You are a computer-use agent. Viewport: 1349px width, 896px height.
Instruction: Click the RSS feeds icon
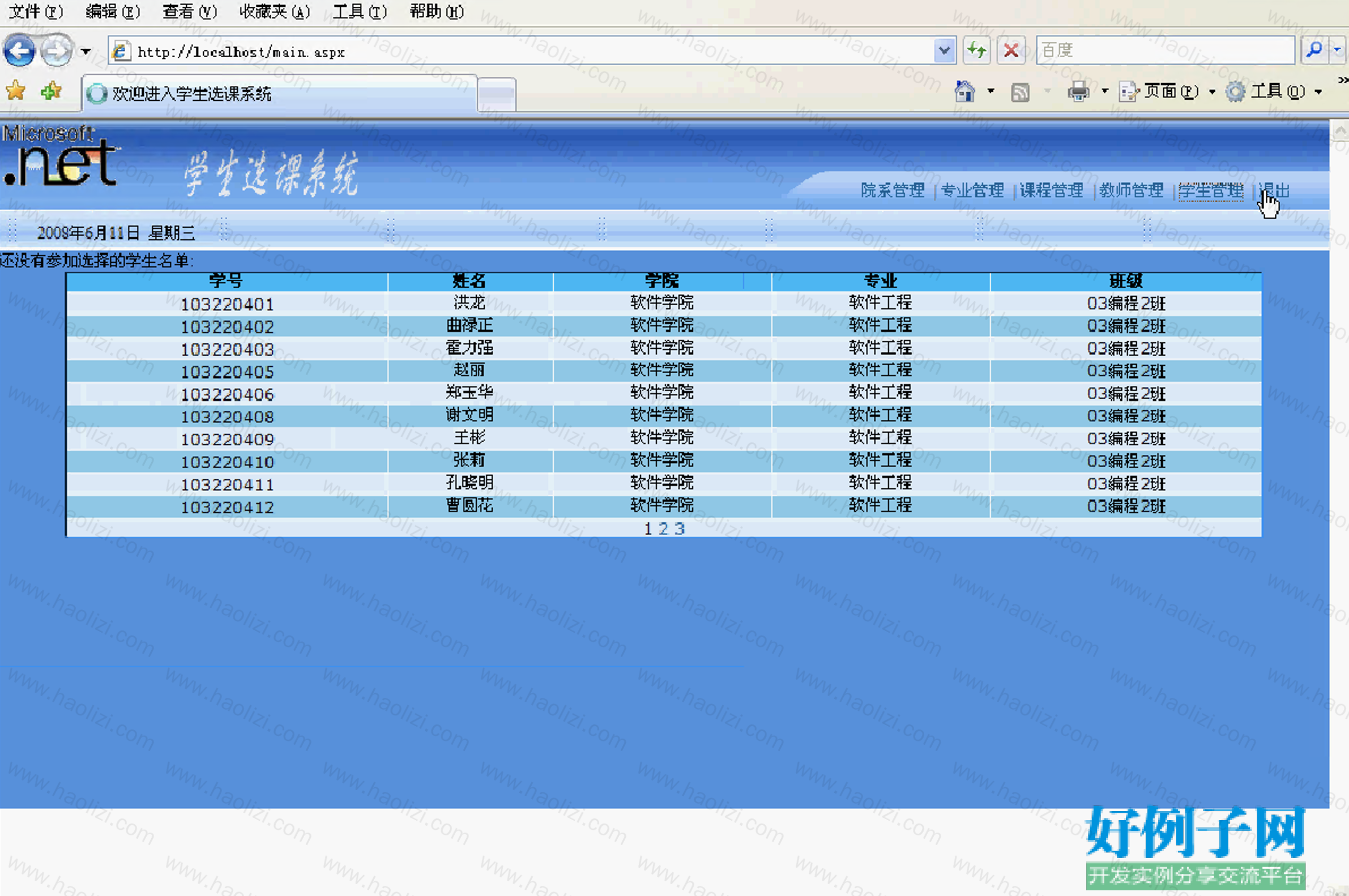pos(1020,92)
